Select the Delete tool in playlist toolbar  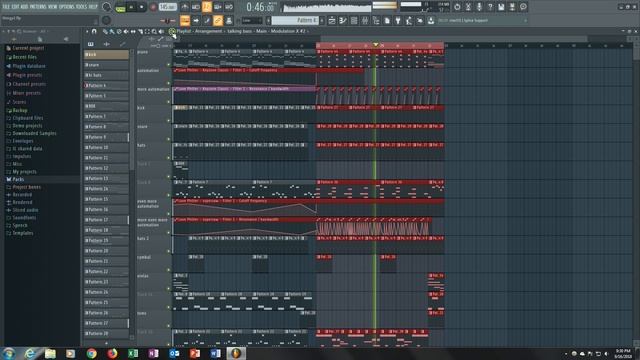[119, 31]
